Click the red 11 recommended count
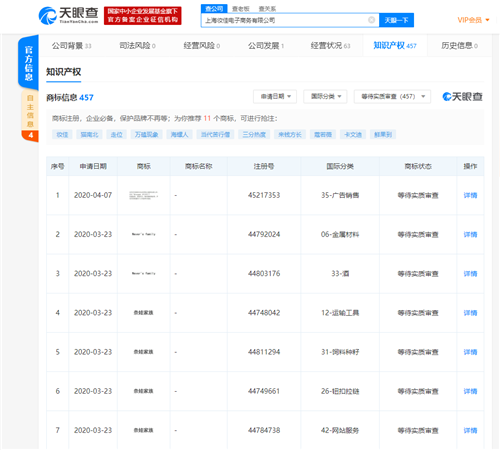 (x=207, y=118)
